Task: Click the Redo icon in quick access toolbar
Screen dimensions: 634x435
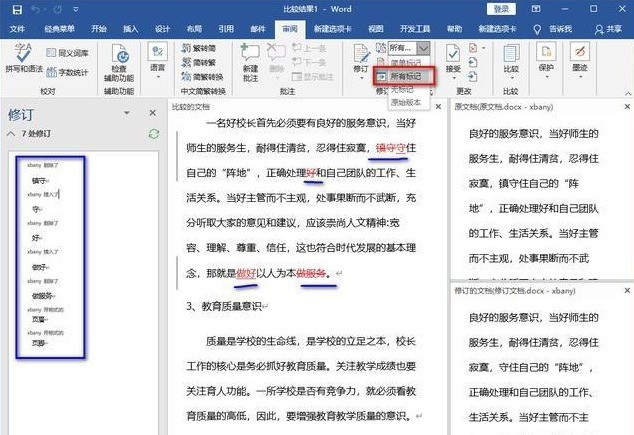Action: pos(57,9)
